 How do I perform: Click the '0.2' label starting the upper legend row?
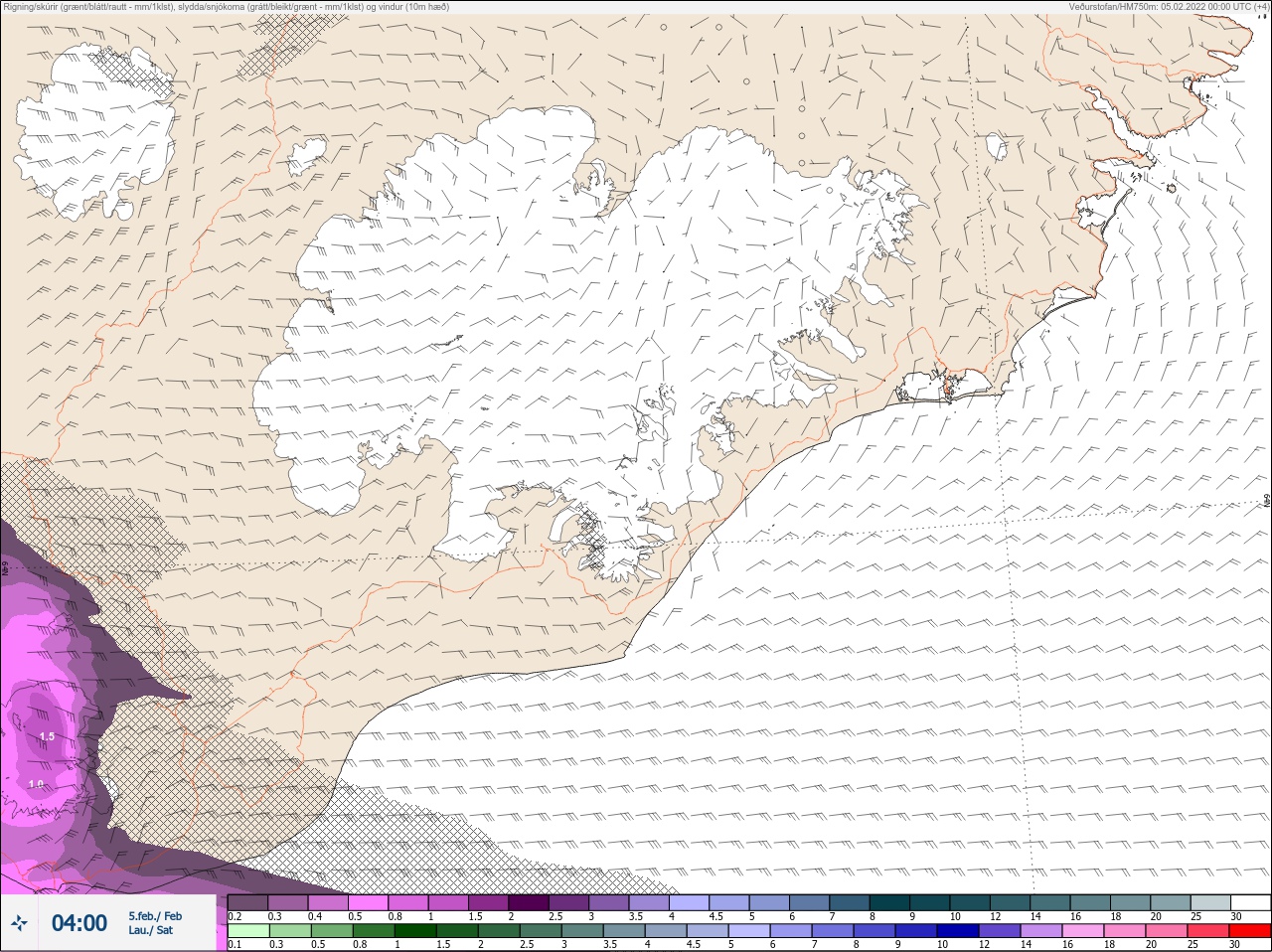tap(235, 916)
